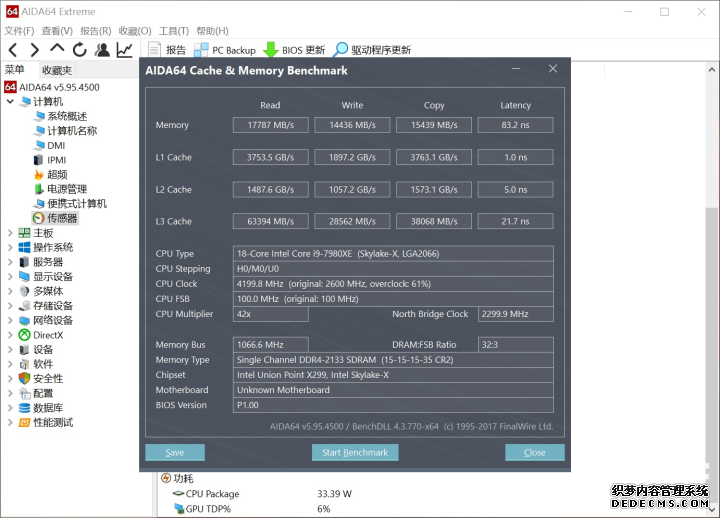Click the 存储设备 disk icon
The width and height of the screenshot is (720, 518).
24,306
